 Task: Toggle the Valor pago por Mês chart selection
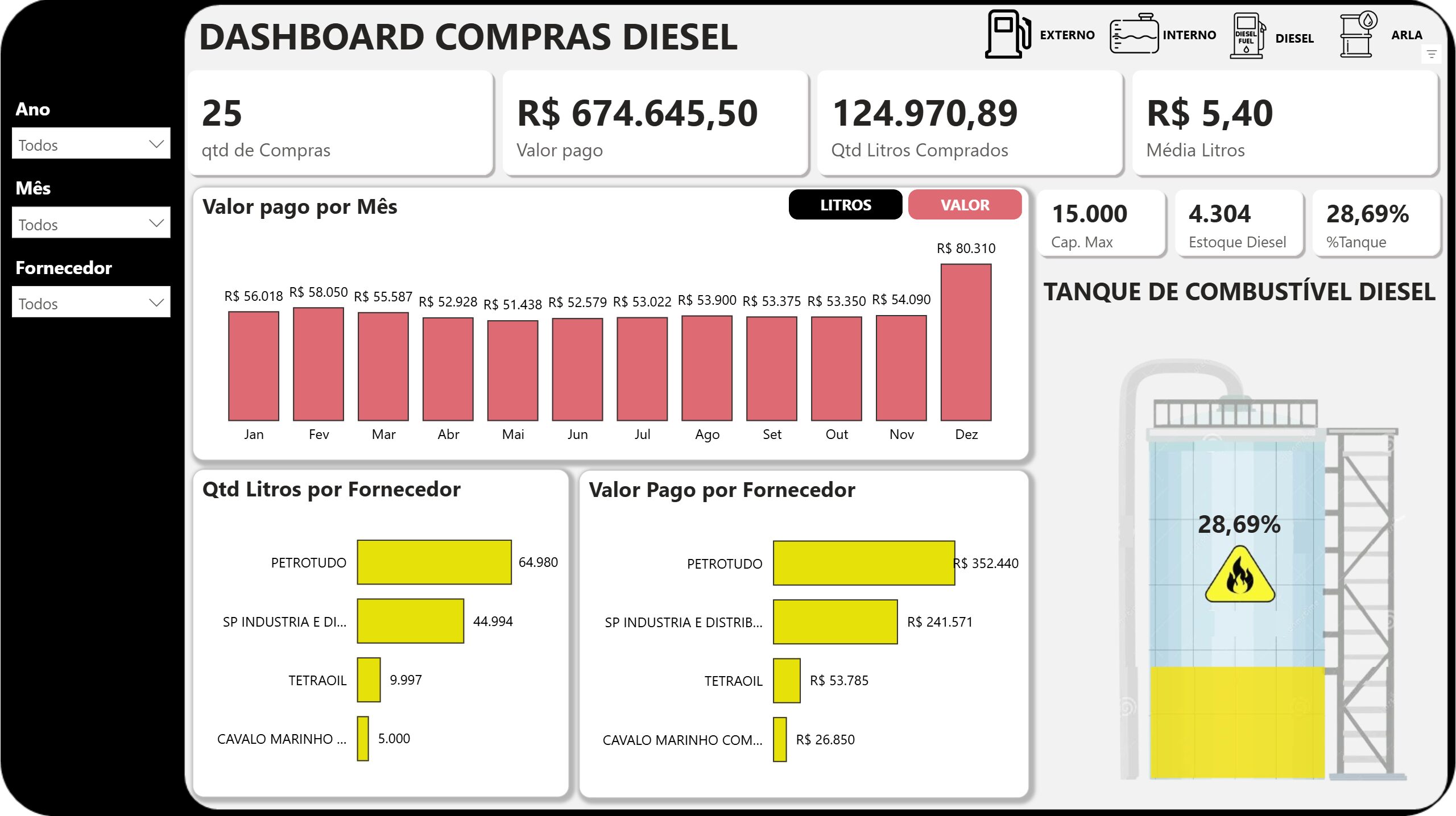pos(300,207)
